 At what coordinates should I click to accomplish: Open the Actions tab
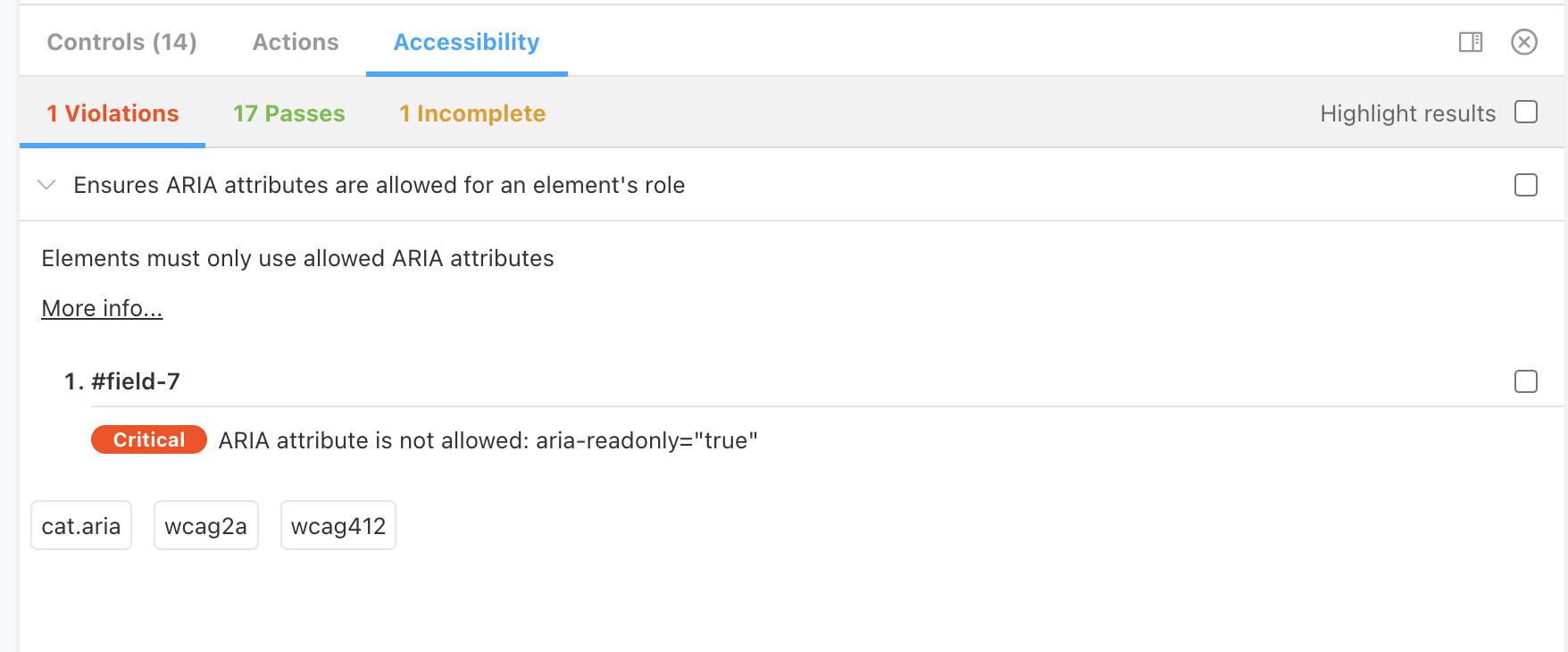pos(295,41)
